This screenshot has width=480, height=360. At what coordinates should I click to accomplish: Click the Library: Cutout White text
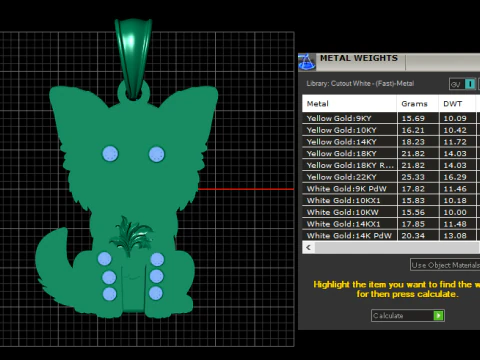pyautogui.click(x=360, y=84)
